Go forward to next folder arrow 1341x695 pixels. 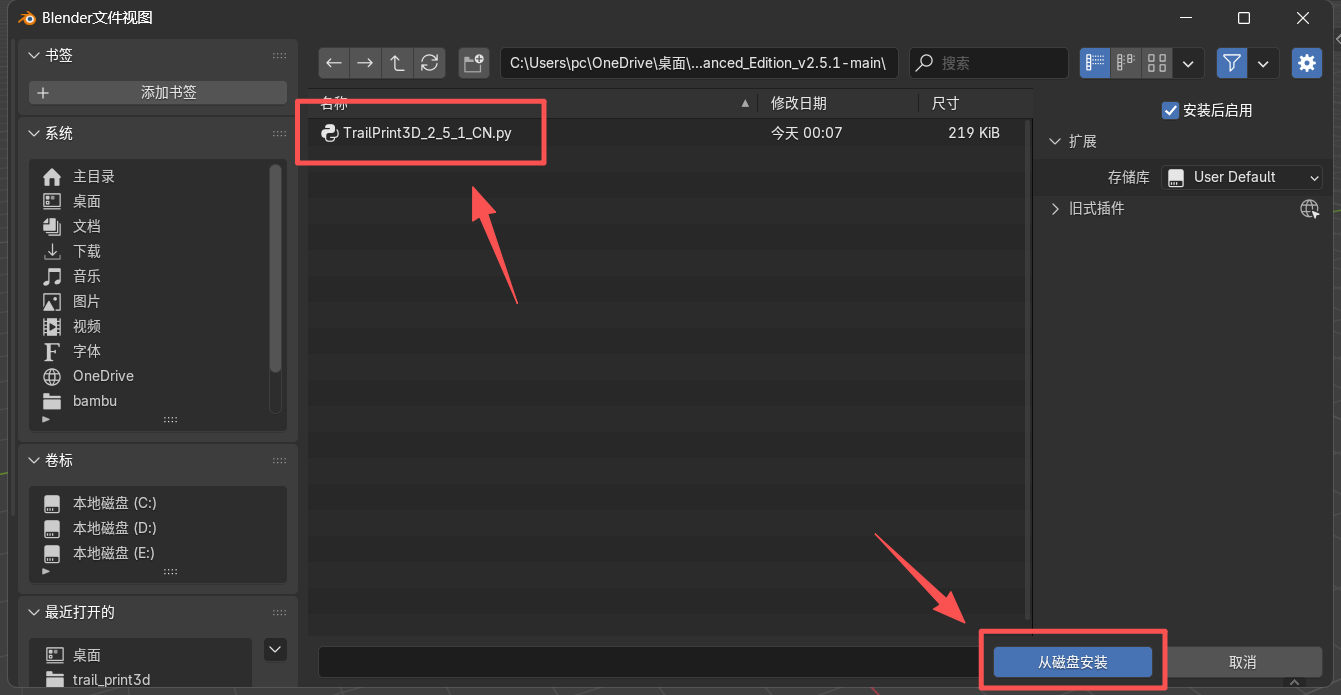[x=366, y=63]
